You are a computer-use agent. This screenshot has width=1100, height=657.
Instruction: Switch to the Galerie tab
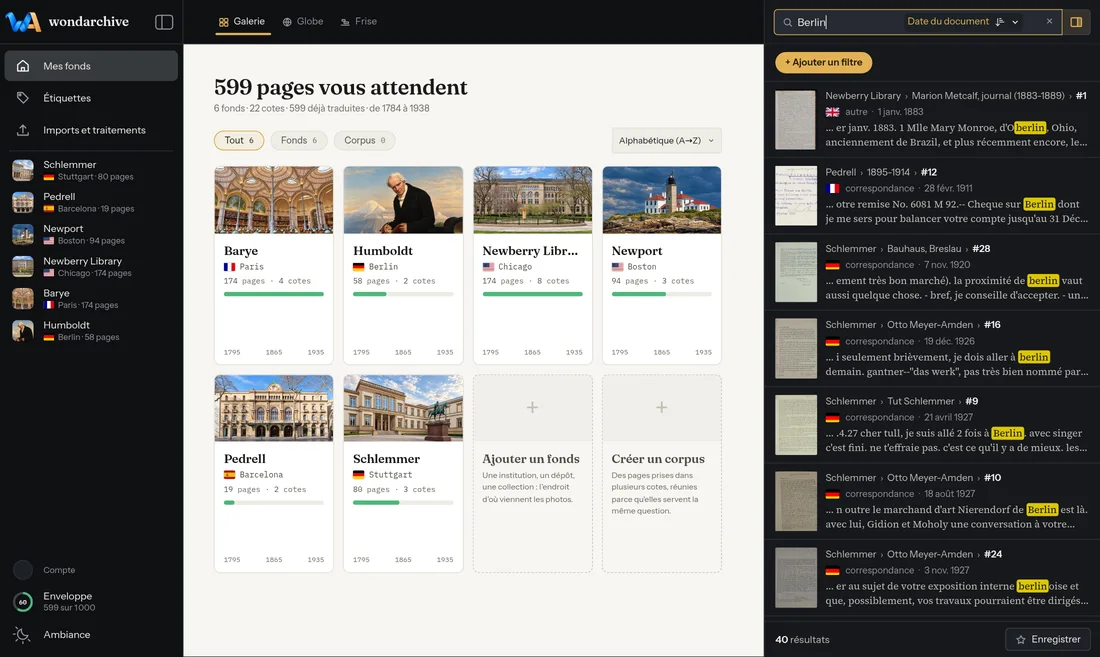(242, 22)
